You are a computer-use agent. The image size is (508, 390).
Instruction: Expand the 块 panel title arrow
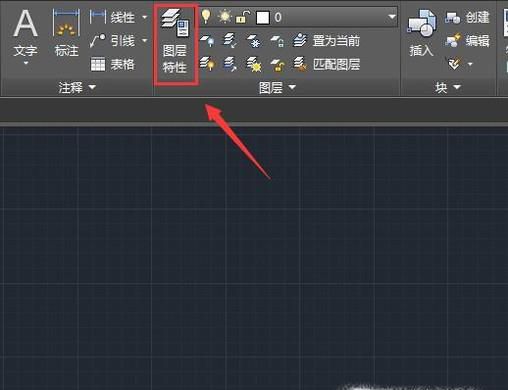click(x=457, y=87)
